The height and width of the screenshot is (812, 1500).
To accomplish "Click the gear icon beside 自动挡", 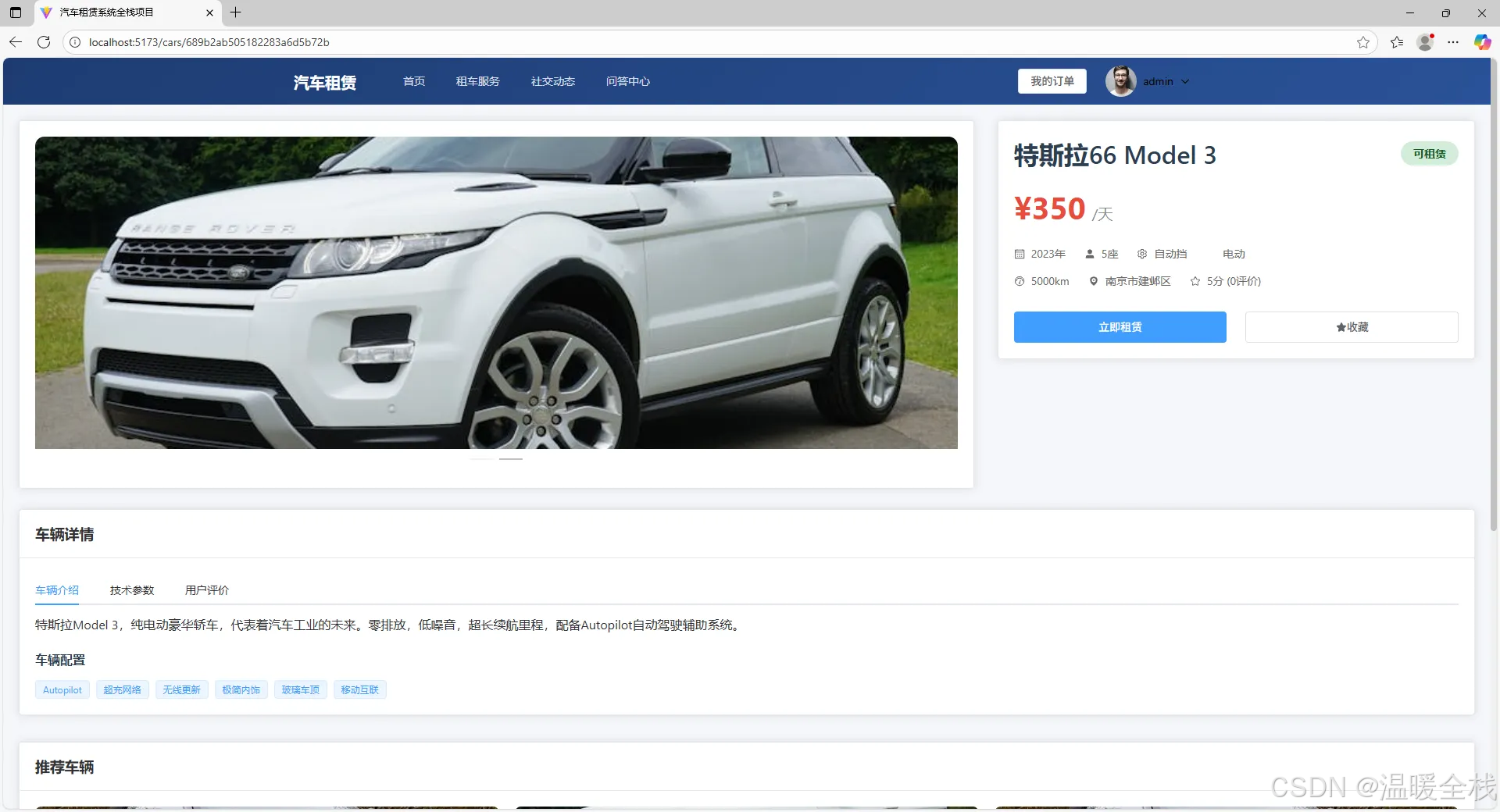I will 1142,254.
